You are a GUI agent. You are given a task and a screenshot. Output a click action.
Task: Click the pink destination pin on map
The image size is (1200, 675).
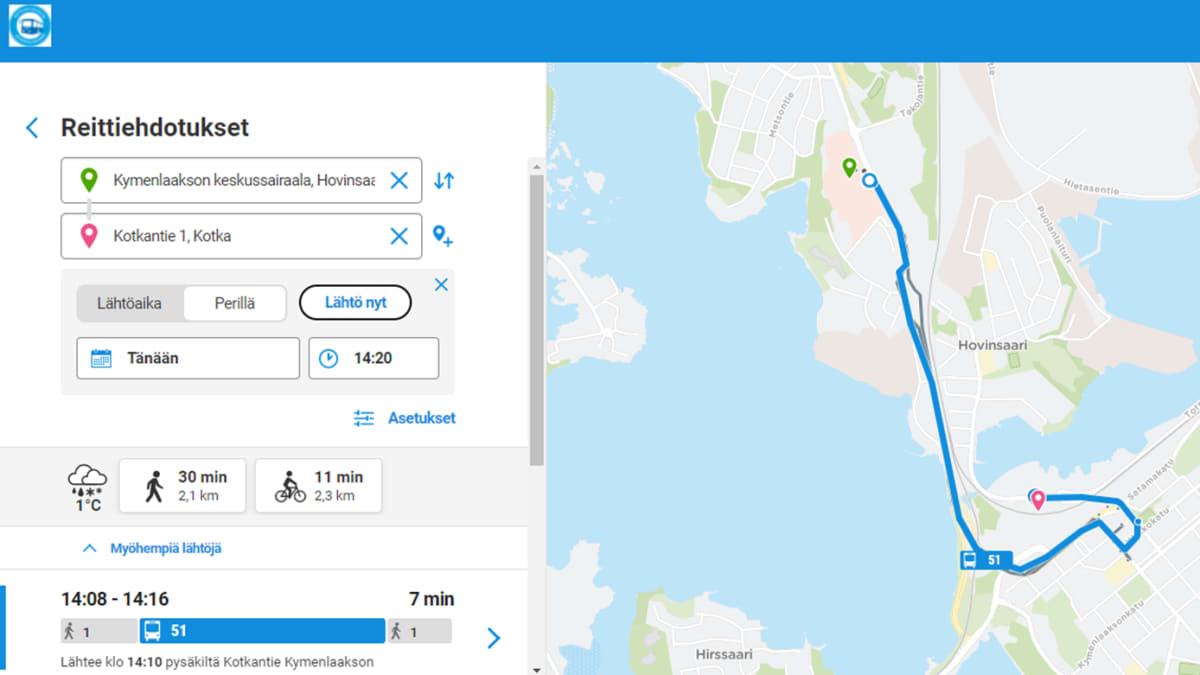click(1038, 500)
